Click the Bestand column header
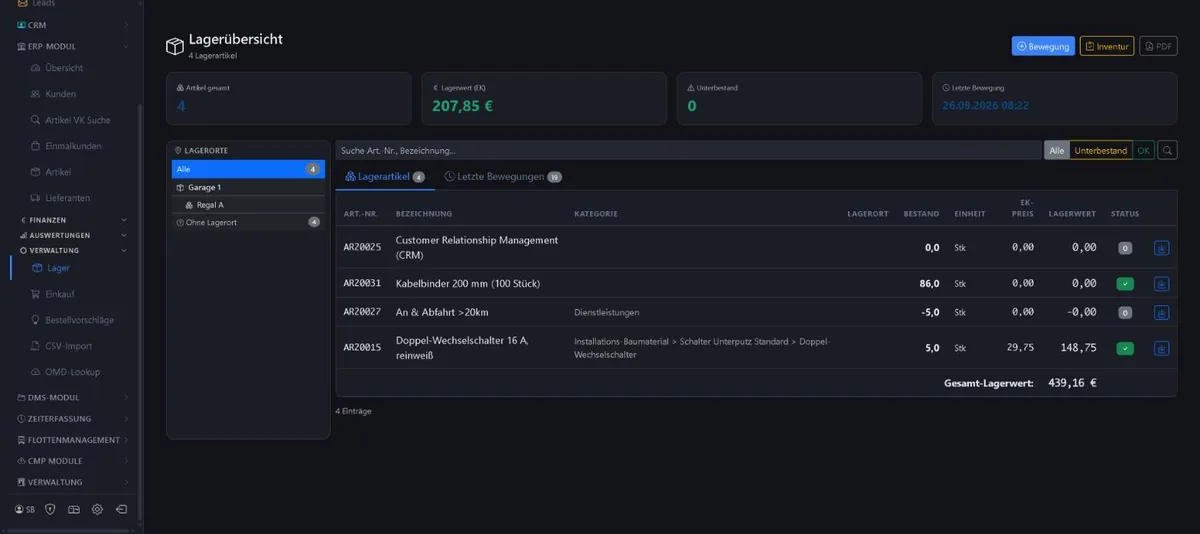The image size is (1200, 534). pos(921,213)
